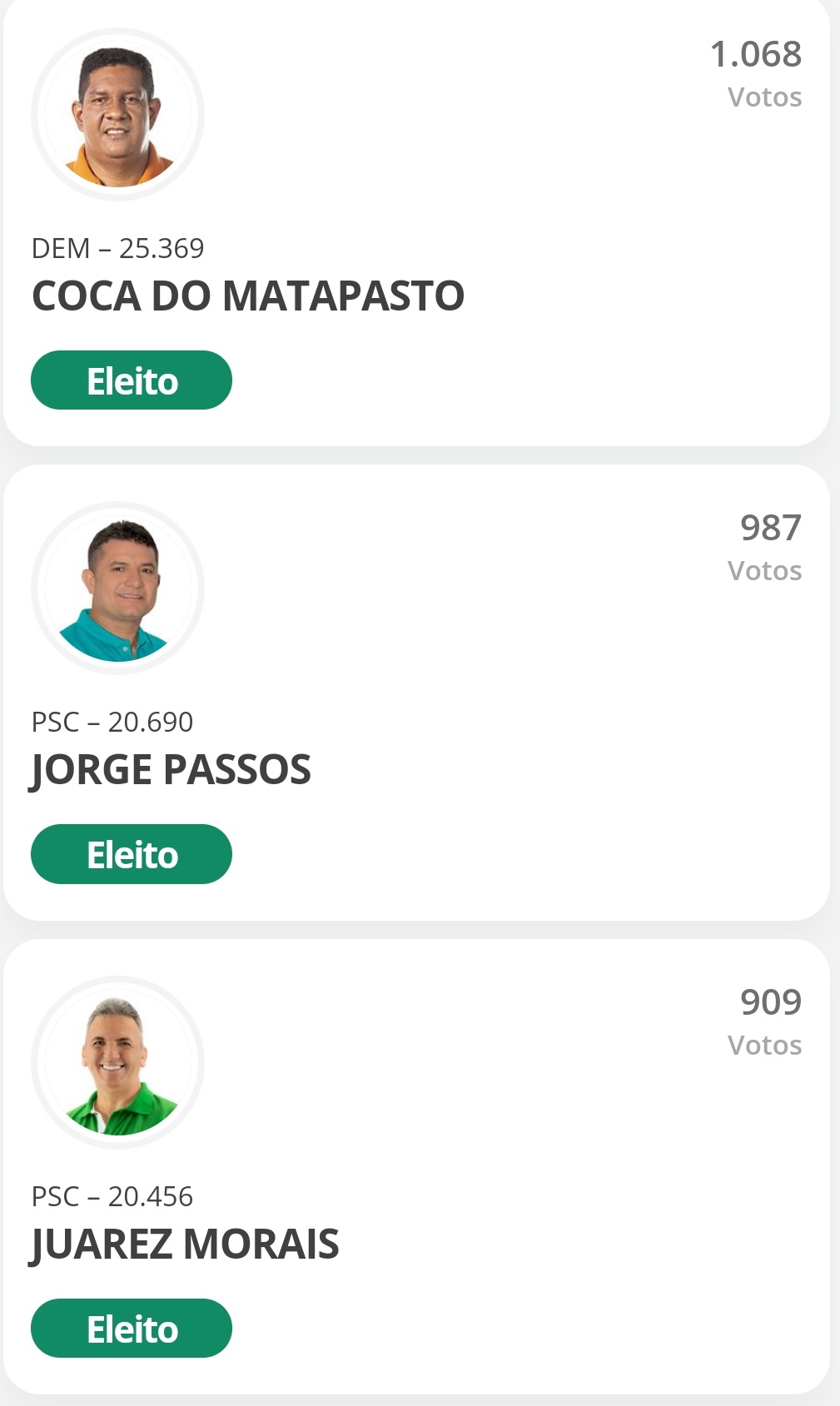Tap the 987 vote count

pyautogui.click(x=770, y=528)
